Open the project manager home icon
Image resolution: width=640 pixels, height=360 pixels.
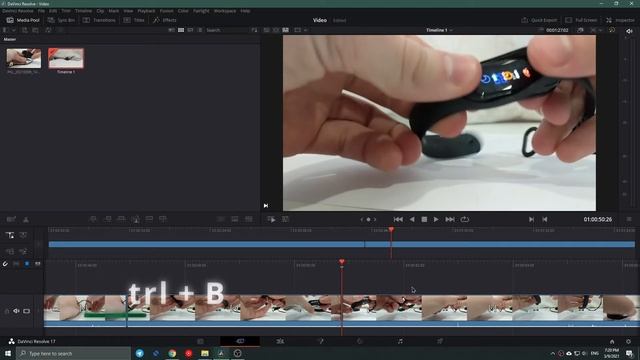(x=612, y=342)
